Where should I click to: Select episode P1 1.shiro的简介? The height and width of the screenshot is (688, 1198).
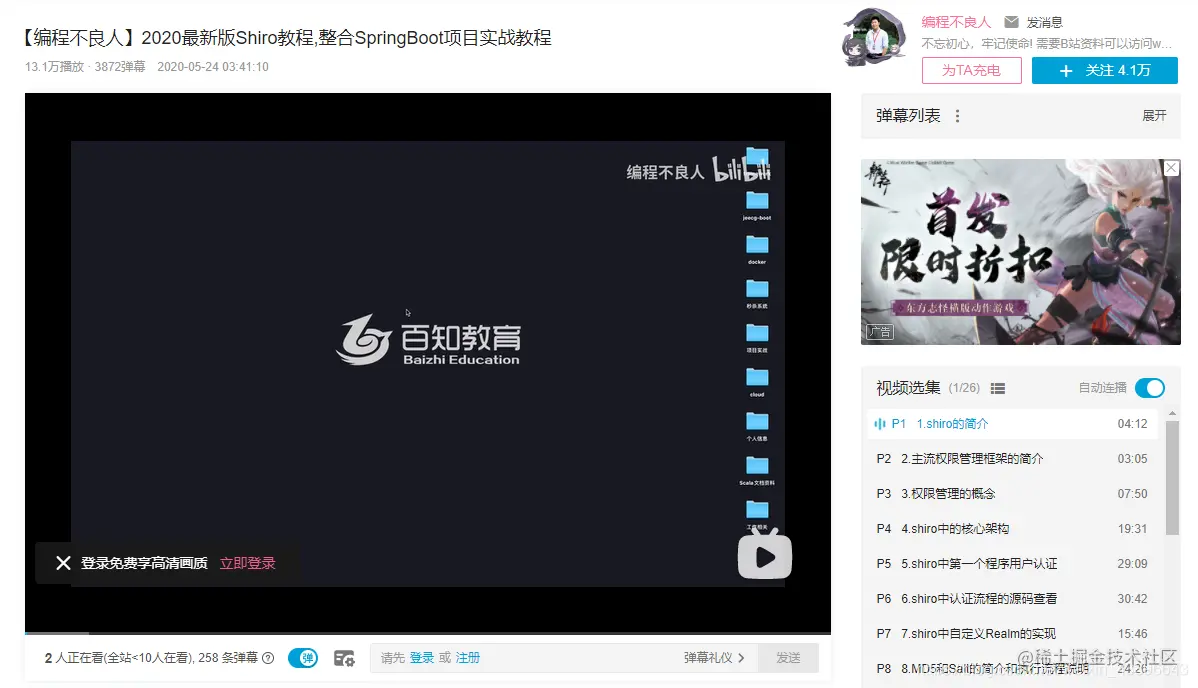point(1012,424)
